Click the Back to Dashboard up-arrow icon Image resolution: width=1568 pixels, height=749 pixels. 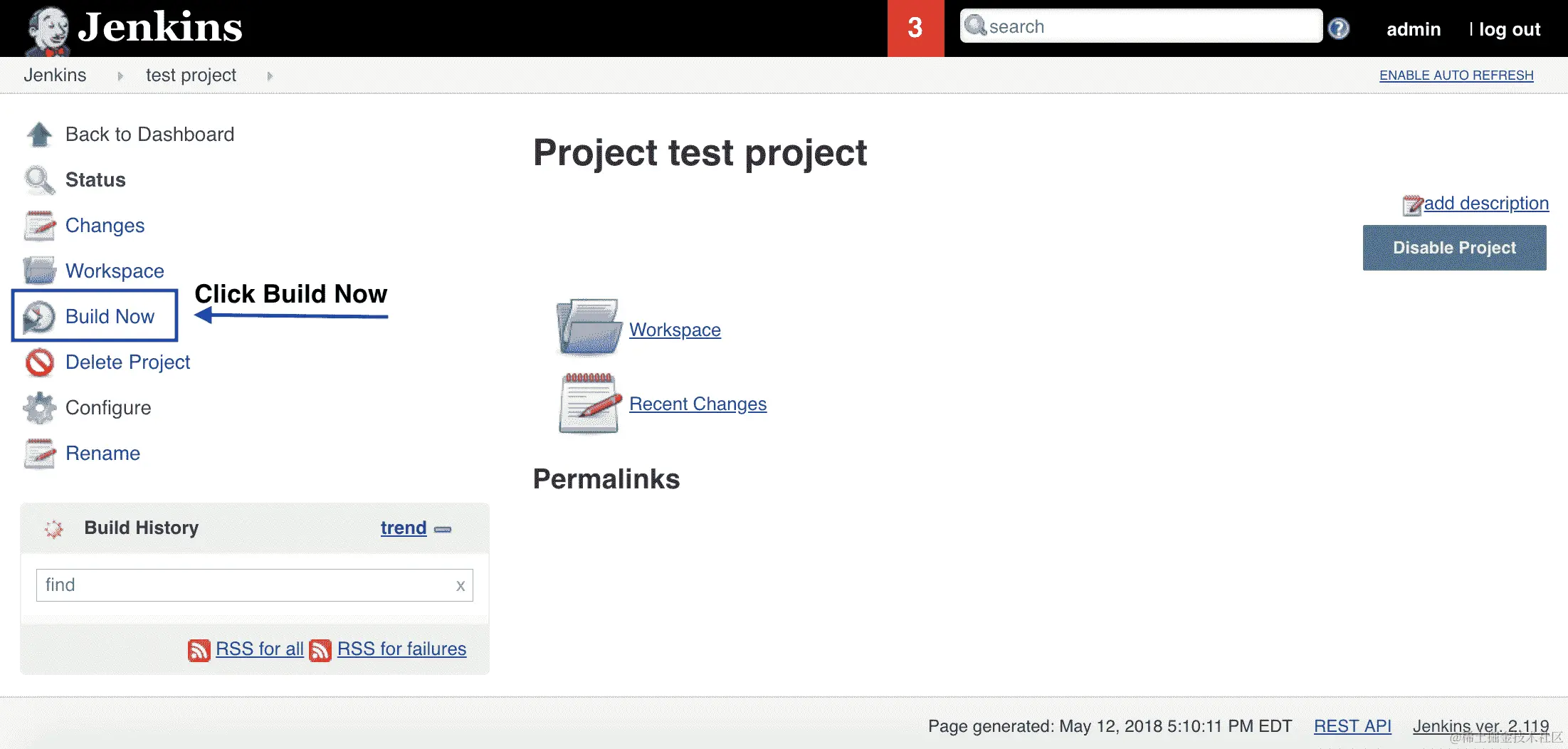click(x=40, y=134)
